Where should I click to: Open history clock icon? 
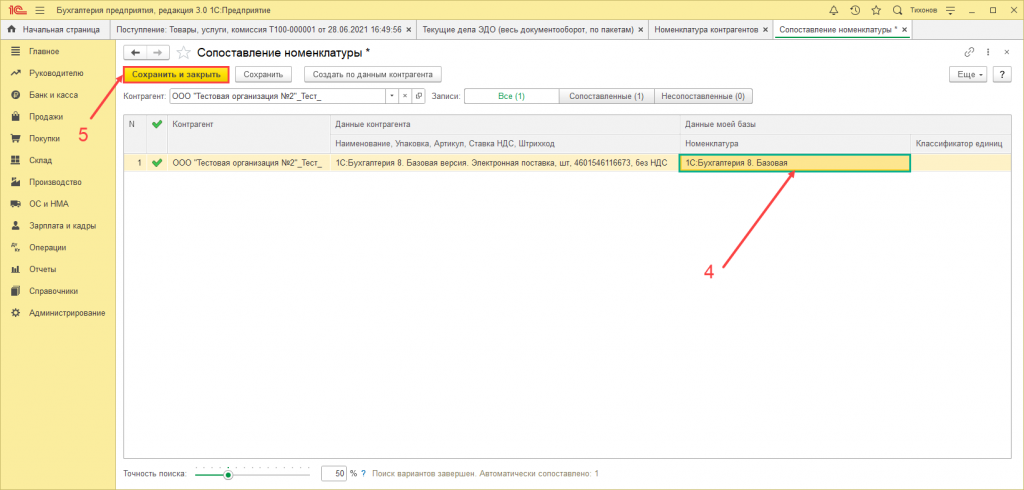click(855, 10)
